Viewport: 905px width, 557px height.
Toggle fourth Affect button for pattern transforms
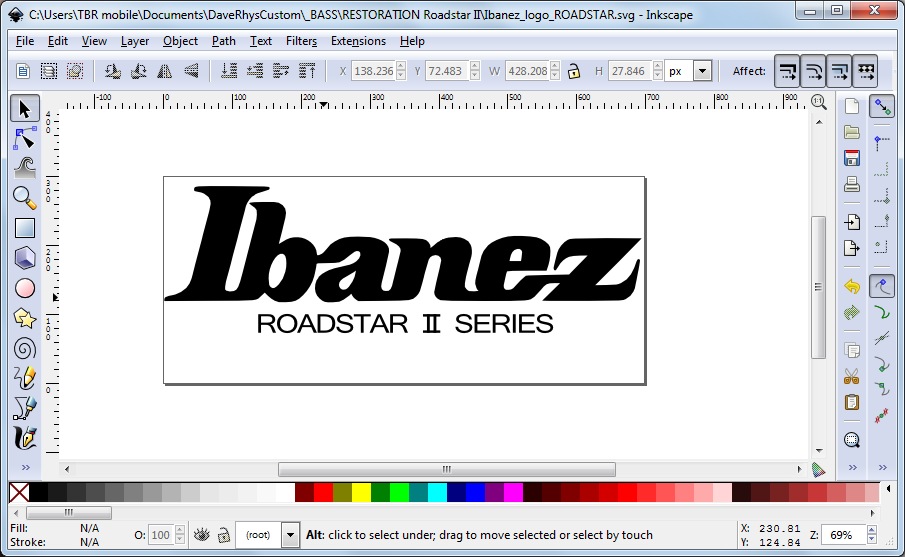[865, 71]
